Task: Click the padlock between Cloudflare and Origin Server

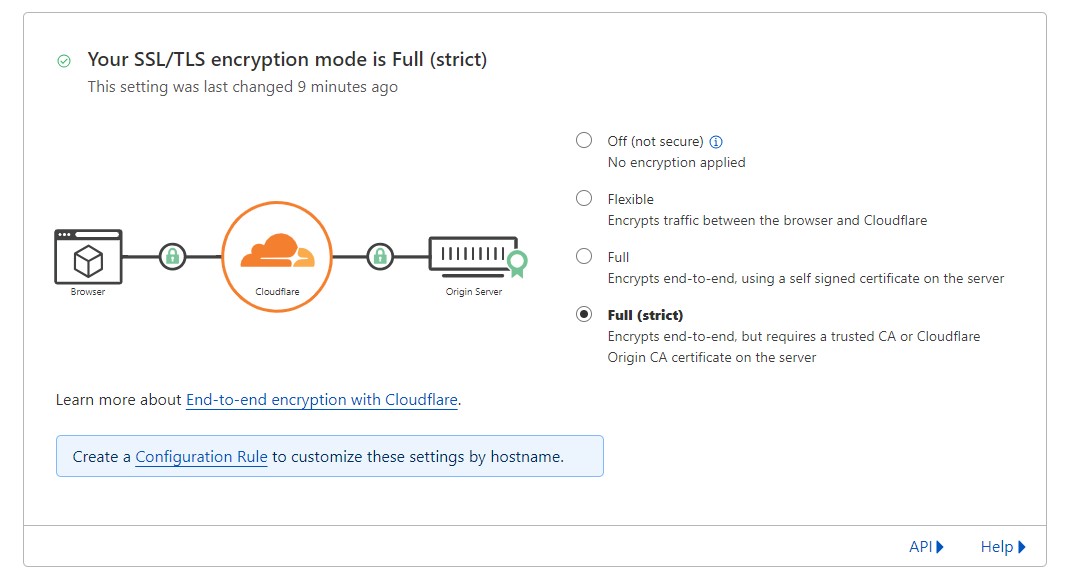Action: (380, 257)
